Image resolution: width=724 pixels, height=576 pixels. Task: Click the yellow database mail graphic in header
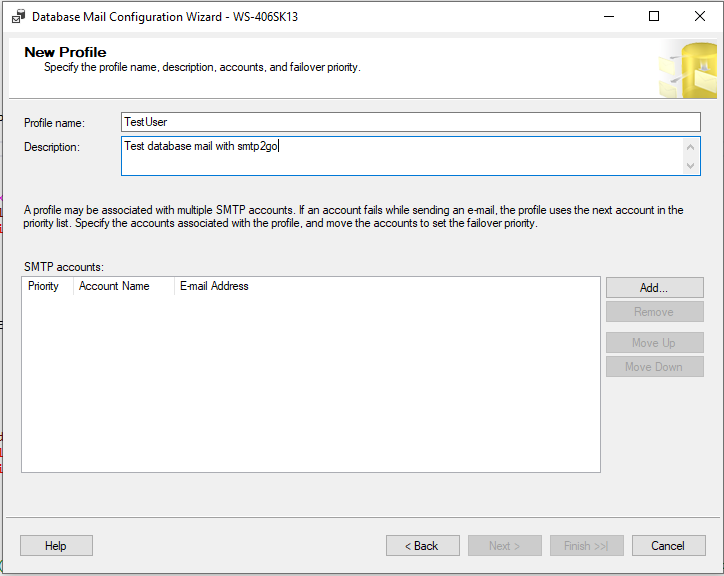coord(688,70)
